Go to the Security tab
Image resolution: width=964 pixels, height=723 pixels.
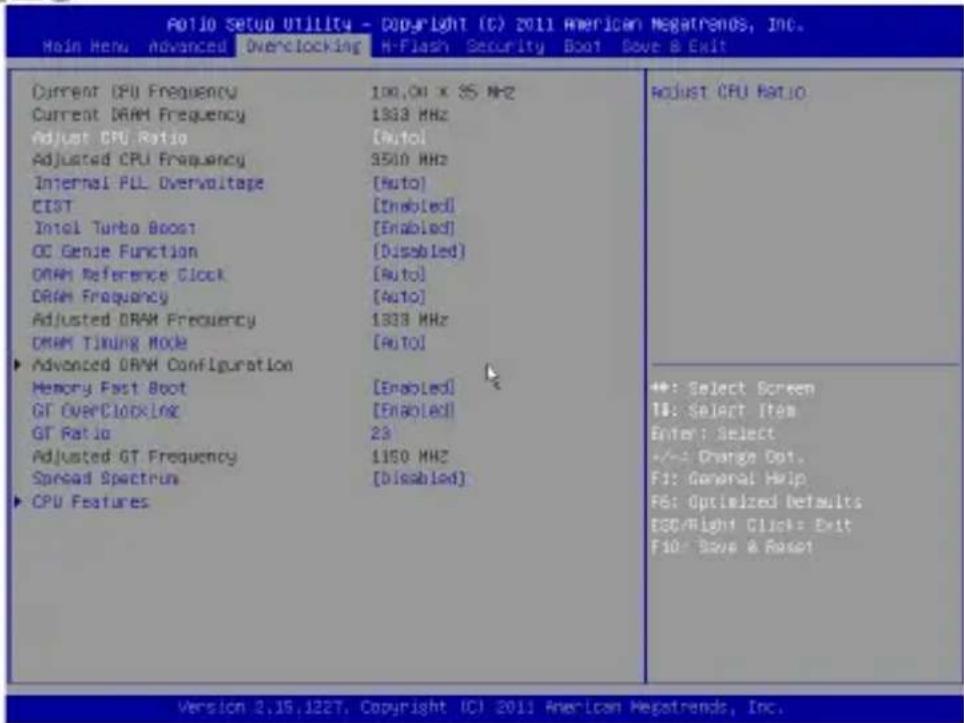505,47
